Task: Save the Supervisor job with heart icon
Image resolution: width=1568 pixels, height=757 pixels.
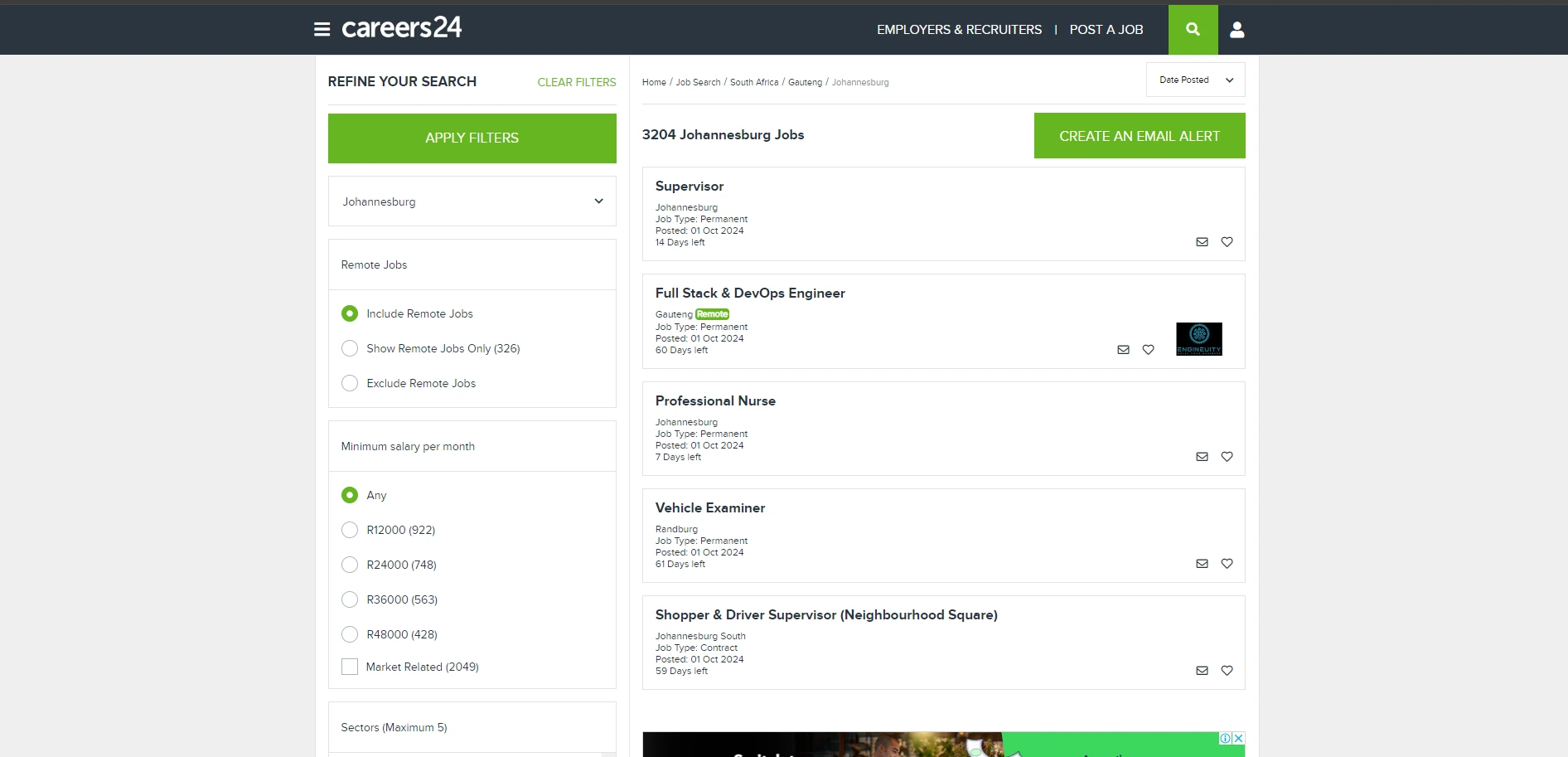Action: tap(1227, 242)
